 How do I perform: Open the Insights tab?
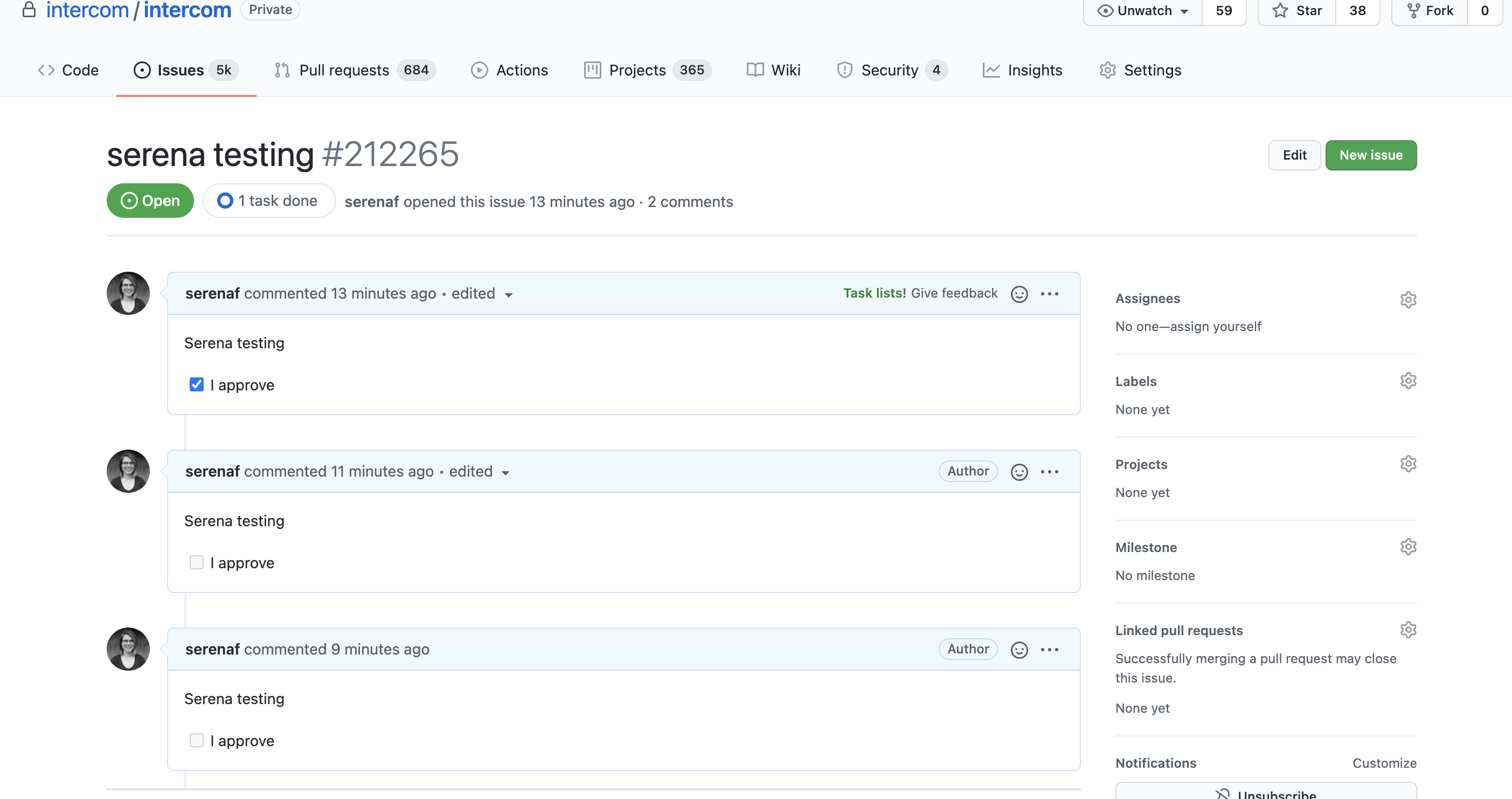click(x=1023, y=71)
